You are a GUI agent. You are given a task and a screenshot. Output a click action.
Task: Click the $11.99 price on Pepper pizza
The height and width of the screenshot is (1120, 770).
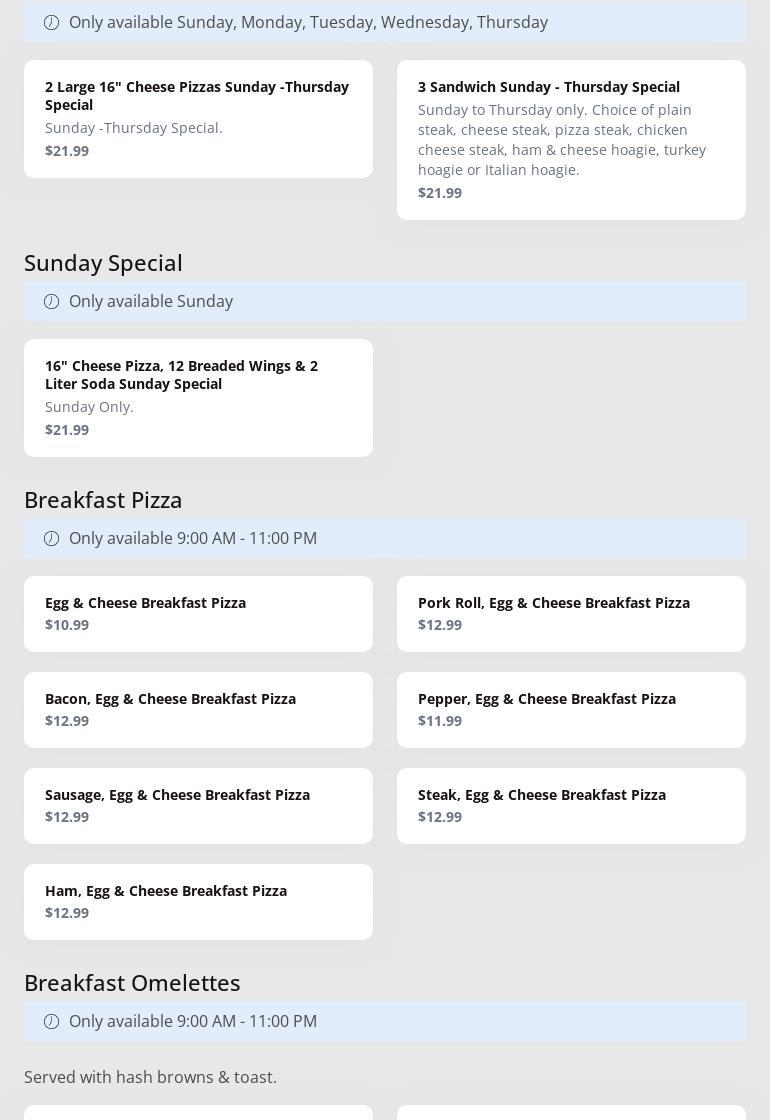pyautogui.click(x=440, y=721)
